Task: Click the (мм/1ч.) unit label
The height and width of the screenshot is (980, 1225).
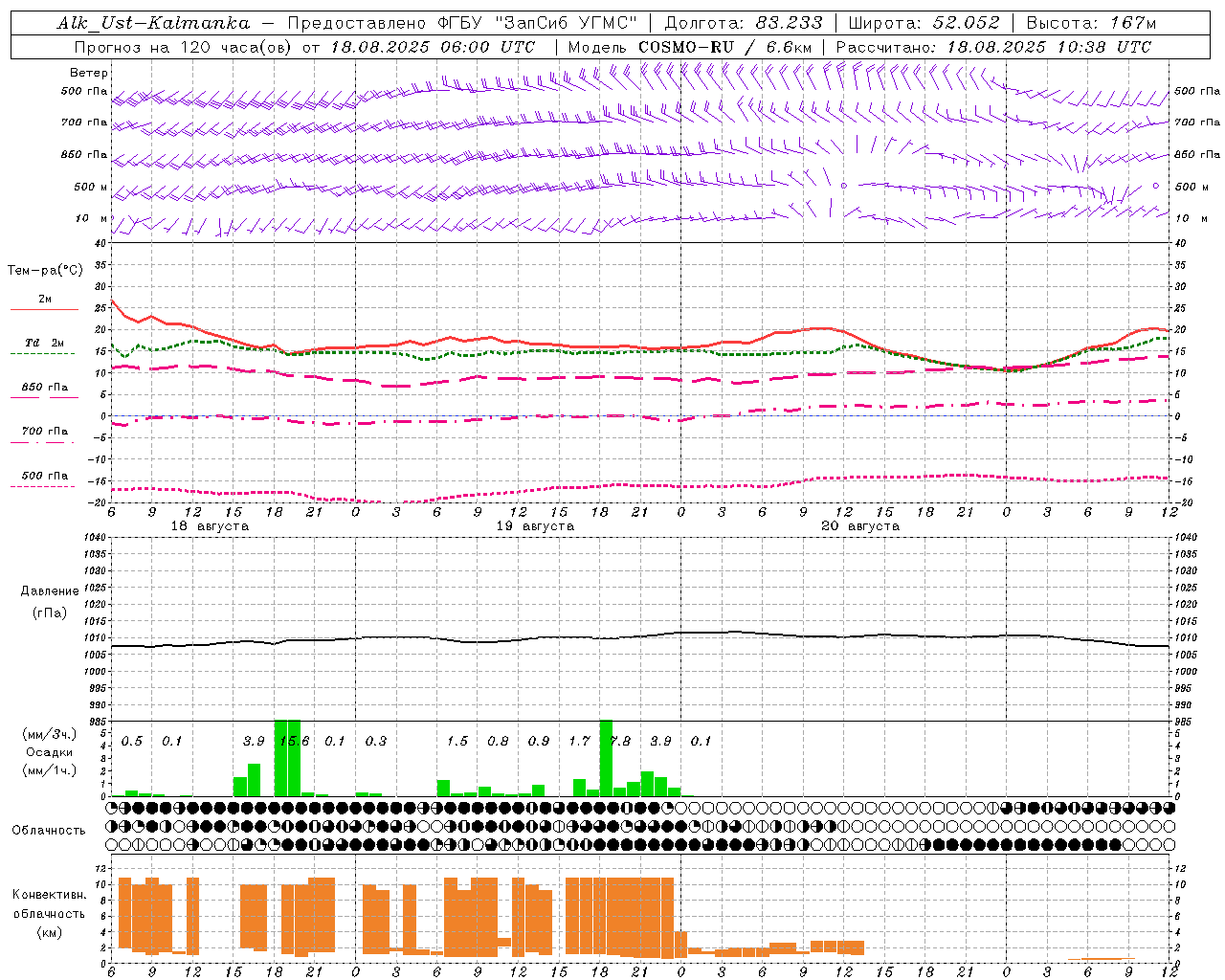Action: point(49,770)
